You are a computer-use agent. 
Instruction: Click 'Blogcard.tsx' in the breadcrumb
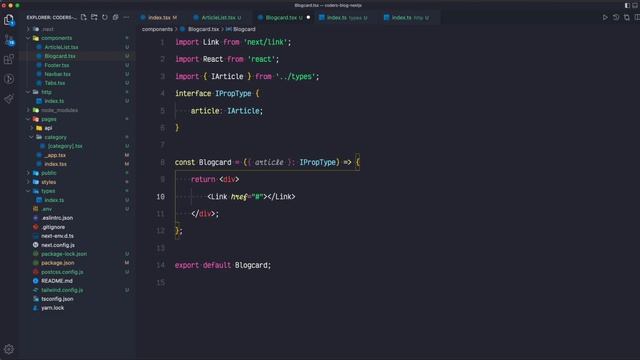pyautogui.click(x=203, y=29)
